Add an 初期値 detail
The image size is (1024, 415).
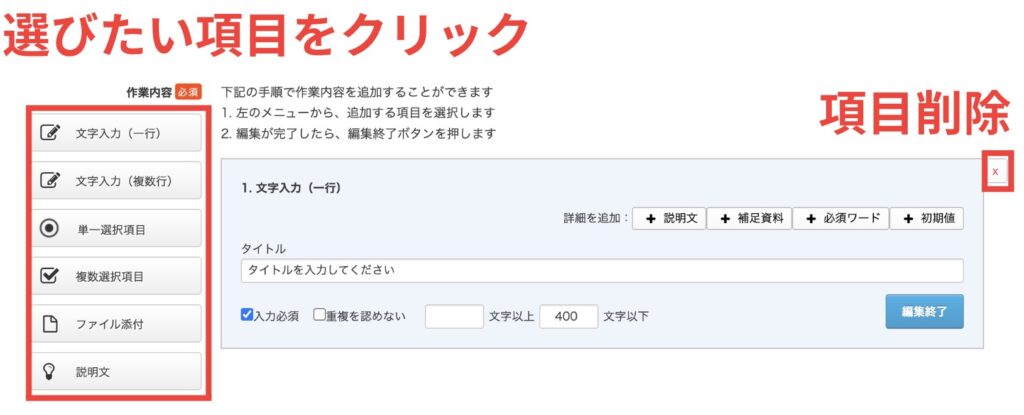pos(927,219)
